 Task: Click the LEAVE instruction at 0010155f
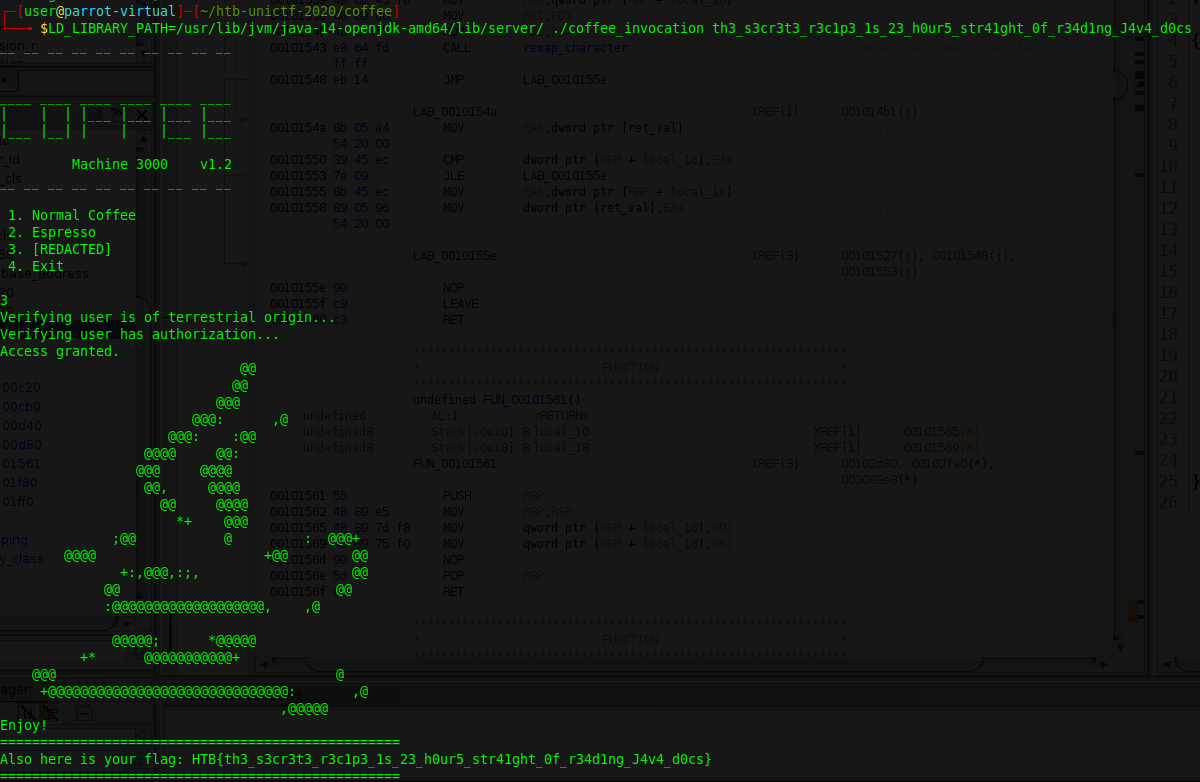460,304
